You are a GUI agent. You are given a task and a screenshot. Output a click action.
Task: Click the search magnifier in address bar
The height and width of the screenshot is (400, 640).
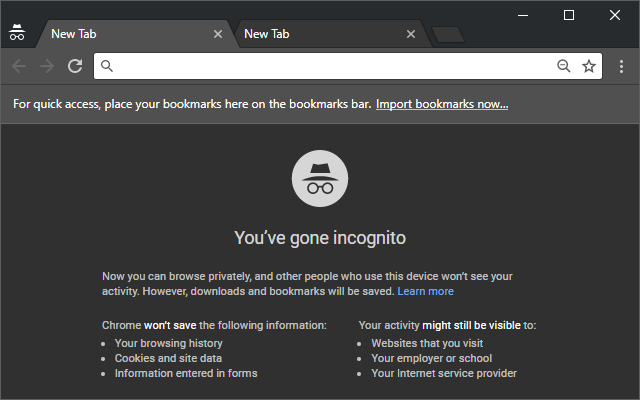(107, 66)
